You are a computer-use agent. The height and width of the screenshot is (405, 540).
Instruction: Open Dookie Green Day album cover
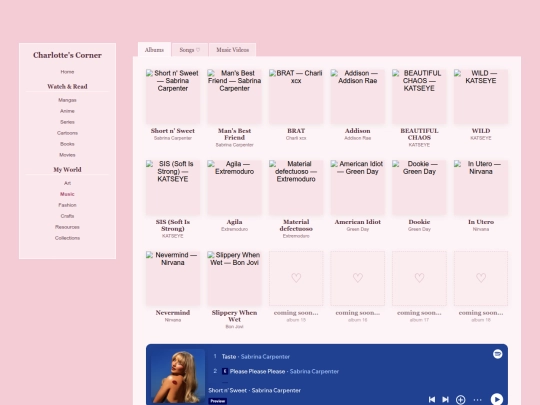[419, 187]
